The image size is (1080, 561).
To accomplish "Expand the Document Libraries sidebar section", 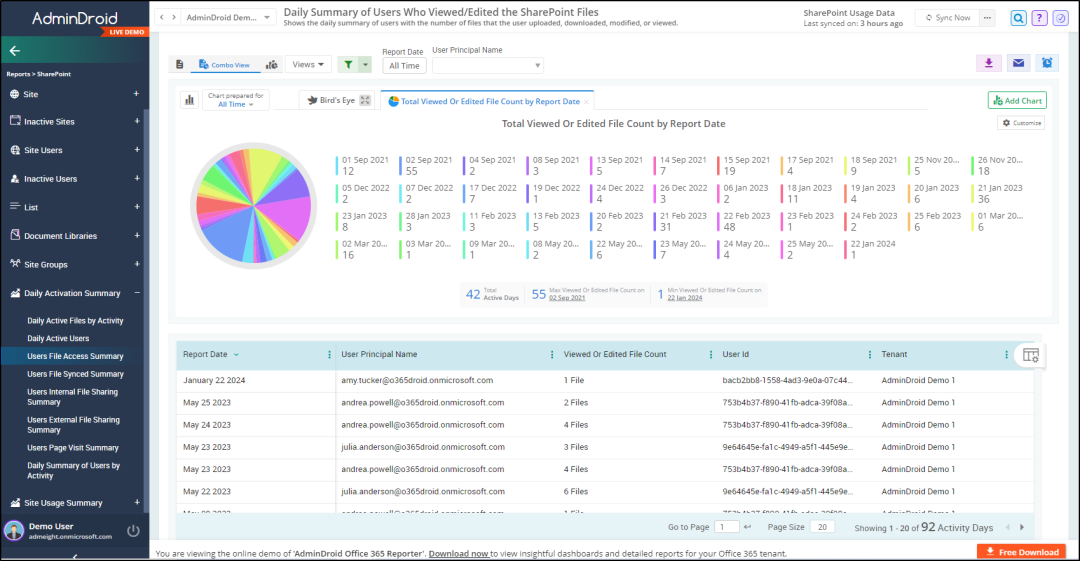I will pos(136,236).
